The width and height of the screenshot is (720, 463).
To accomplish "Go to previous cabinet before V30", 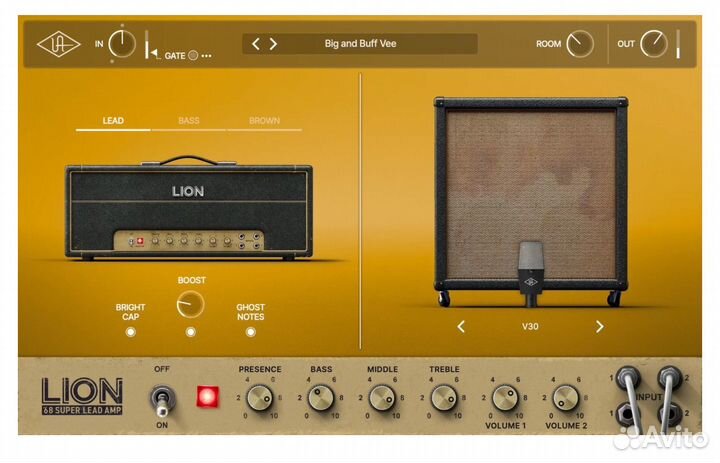I will coord(461,326).
